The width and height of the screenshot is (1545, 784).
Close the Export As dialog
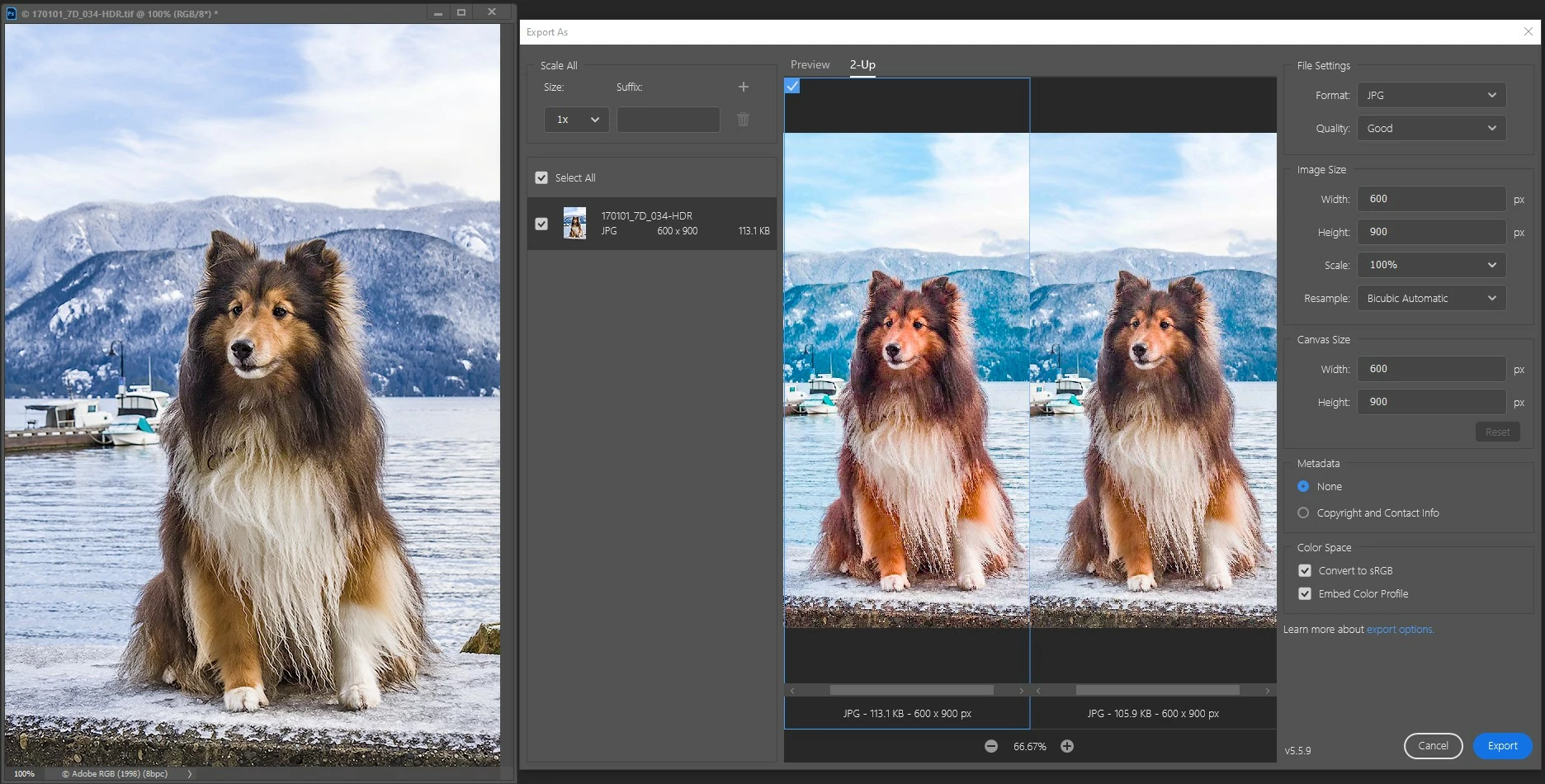coord(1528,31)
